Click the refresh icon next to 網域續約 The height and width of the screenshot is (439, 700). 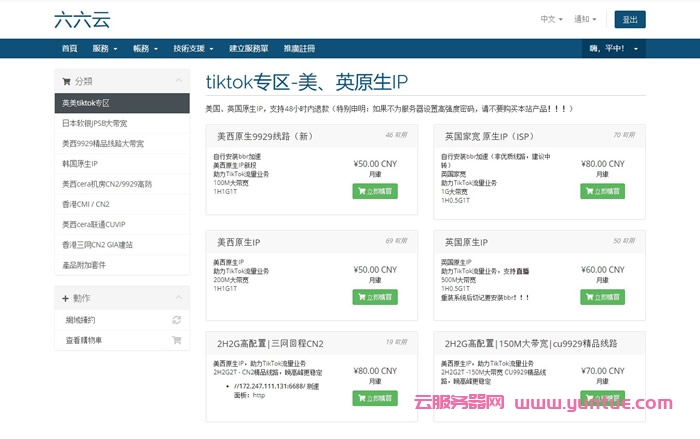[x=176, y=320]
